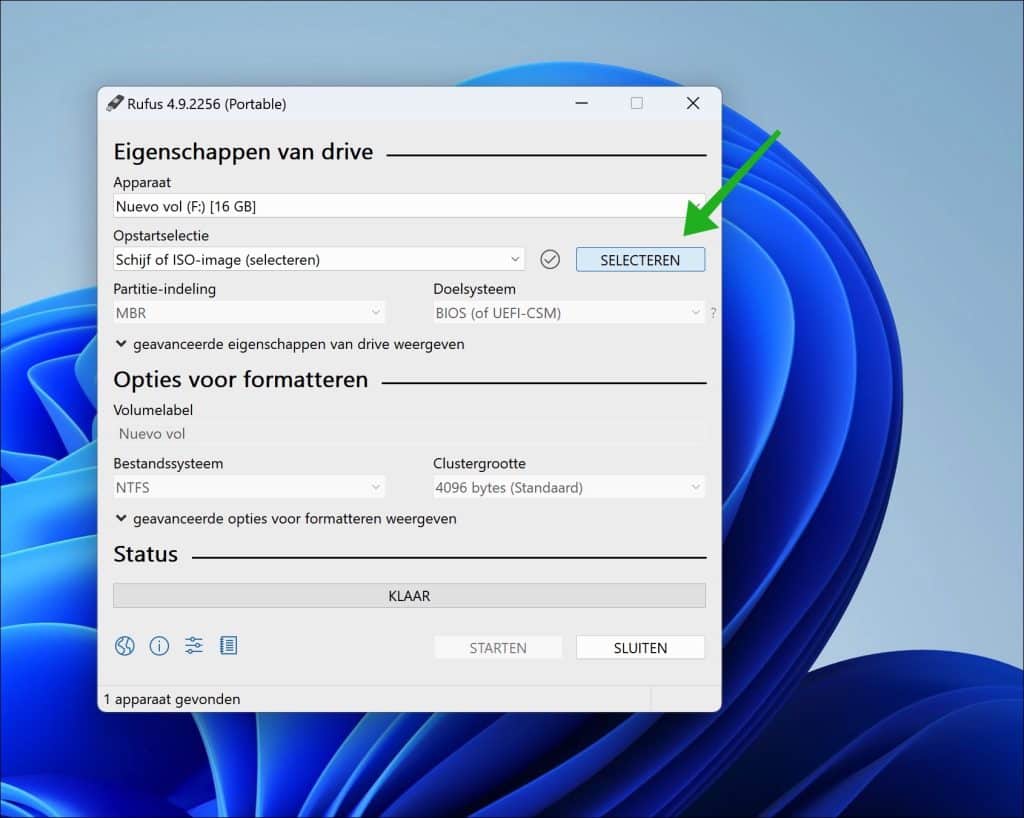
Task: Open the language globe icon
Action: [x=124, y=646]
